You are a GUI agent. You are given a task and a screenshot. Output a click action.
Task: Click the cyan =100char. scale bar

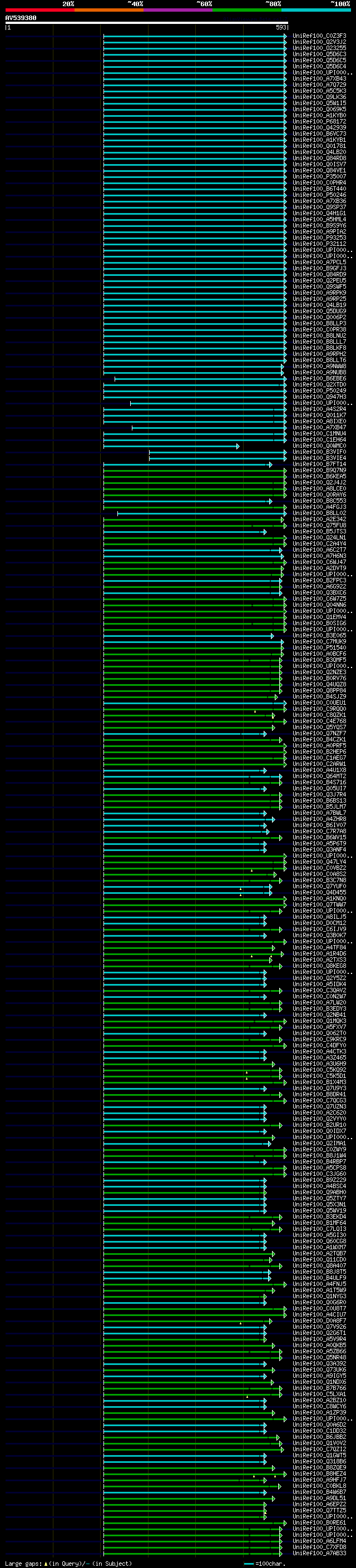249,1564
